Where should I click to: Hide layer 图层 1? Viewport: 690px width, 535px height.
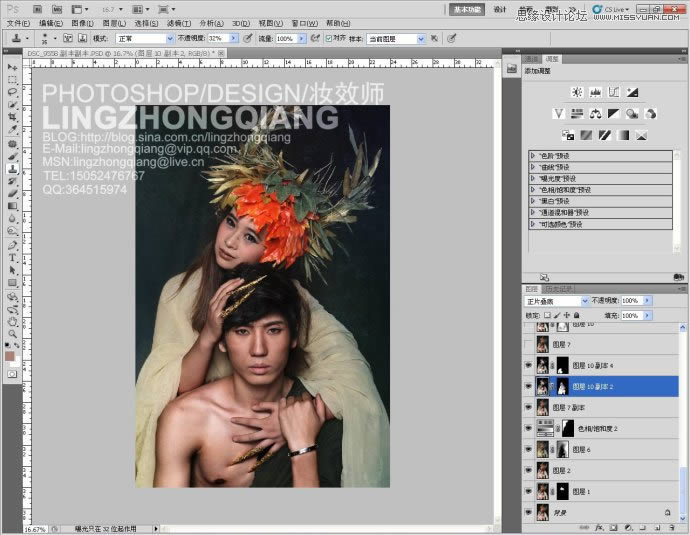click(x=529, y=491)
